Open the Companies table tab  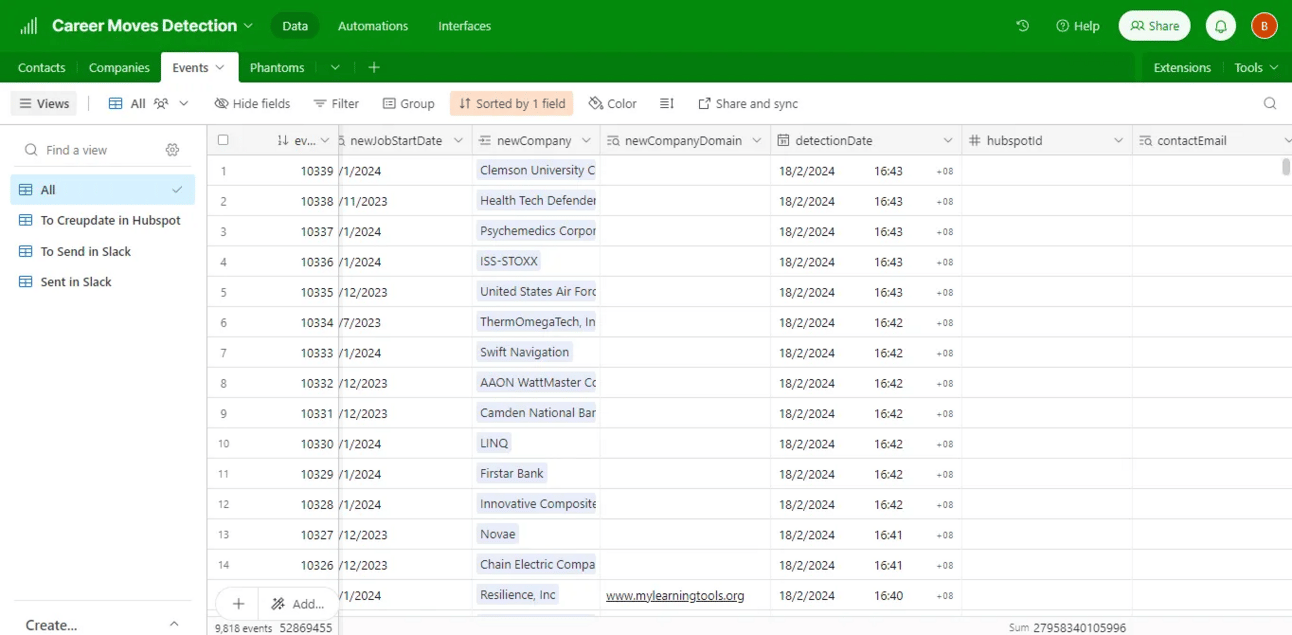pos(119,67)
